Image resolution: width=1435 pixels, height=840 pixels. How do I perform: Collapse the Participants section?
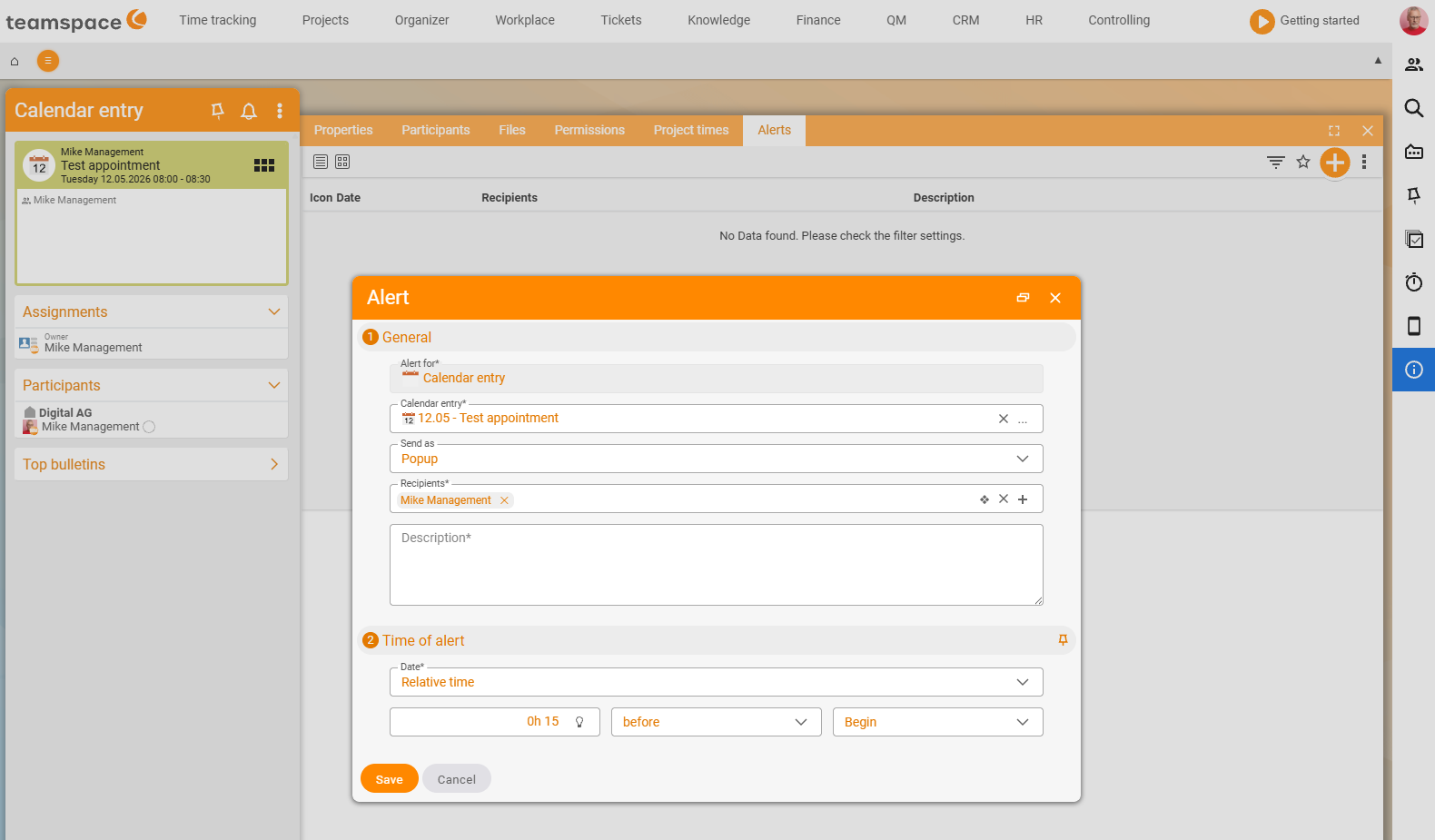[x=274, y=385]
